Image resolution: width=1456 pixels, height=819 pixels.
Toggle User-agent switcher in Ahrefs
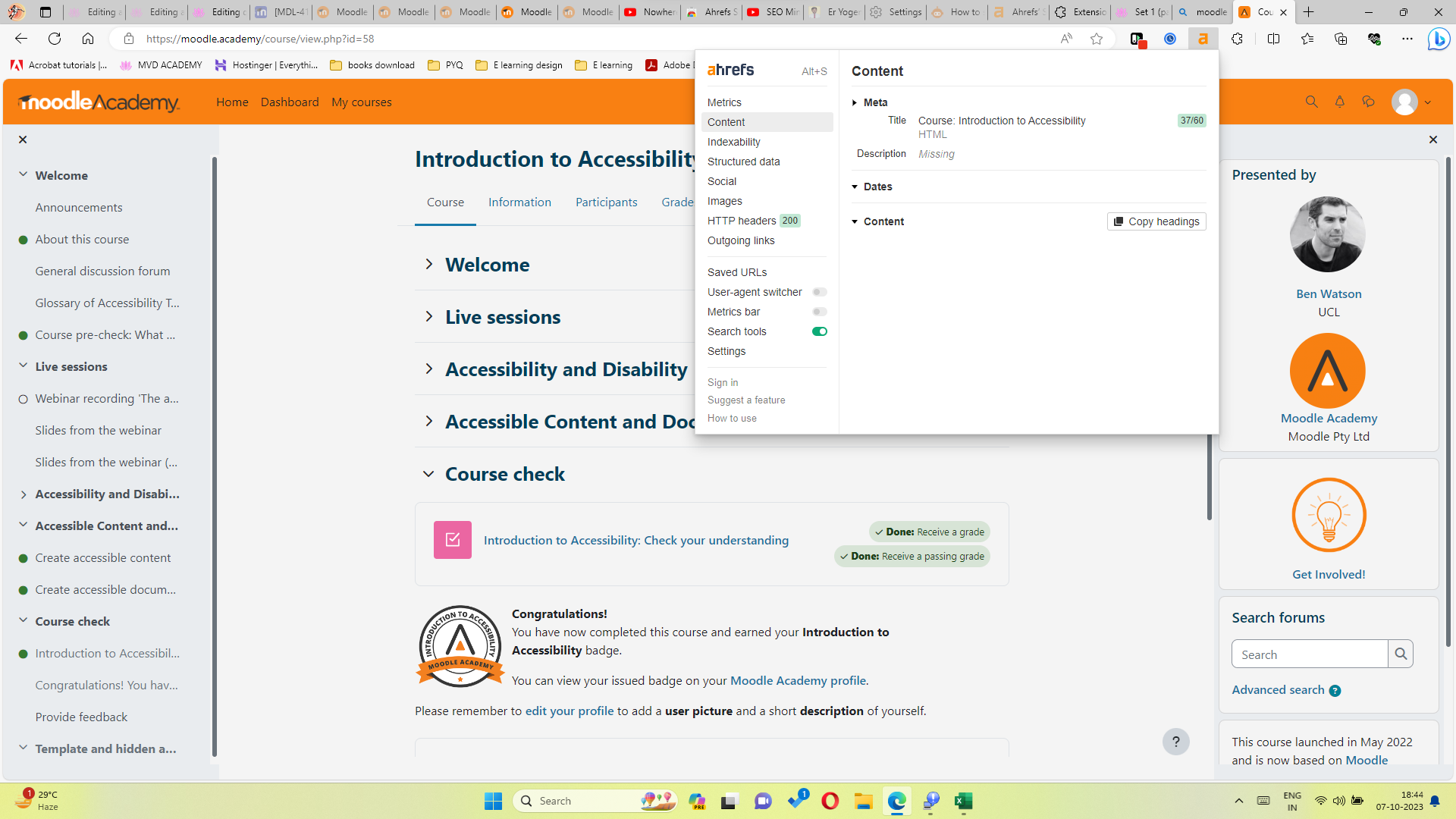point(820,292)
